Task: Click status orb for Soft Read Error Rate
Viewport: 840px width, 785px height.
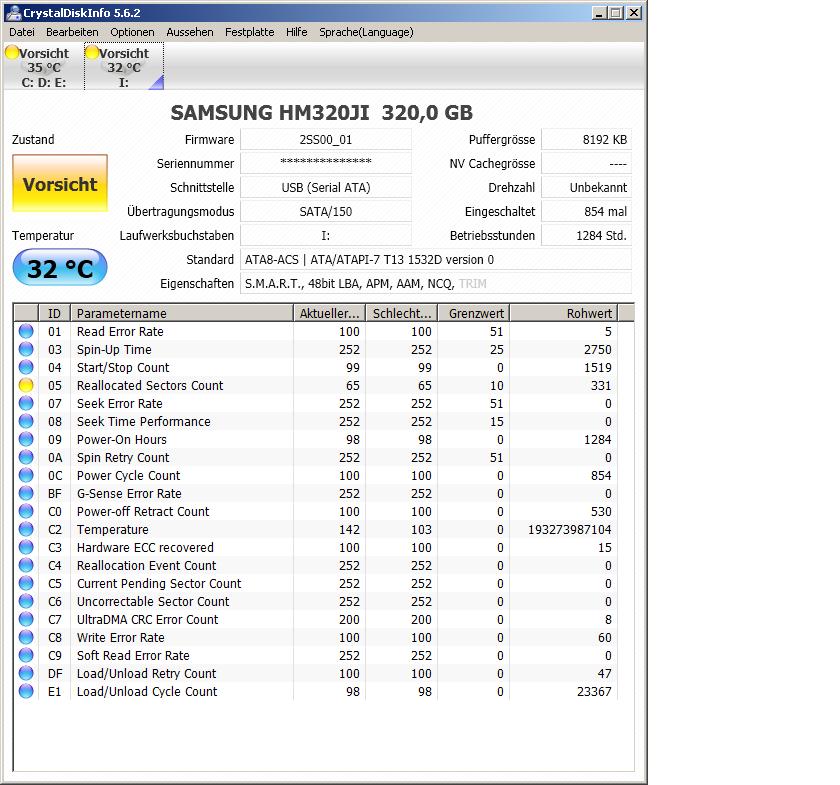Action: pos(26,655)
